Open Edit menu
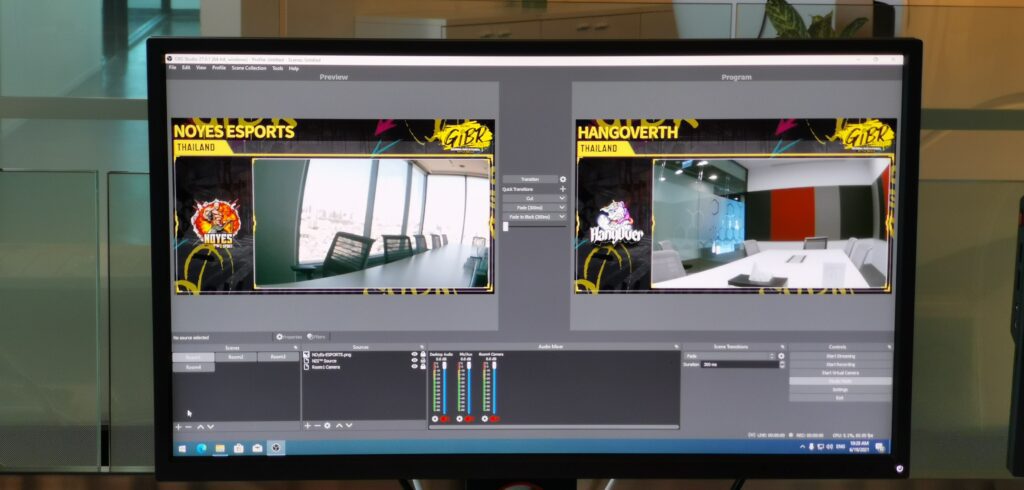1024x490 pixels. [x=186, y=68]
